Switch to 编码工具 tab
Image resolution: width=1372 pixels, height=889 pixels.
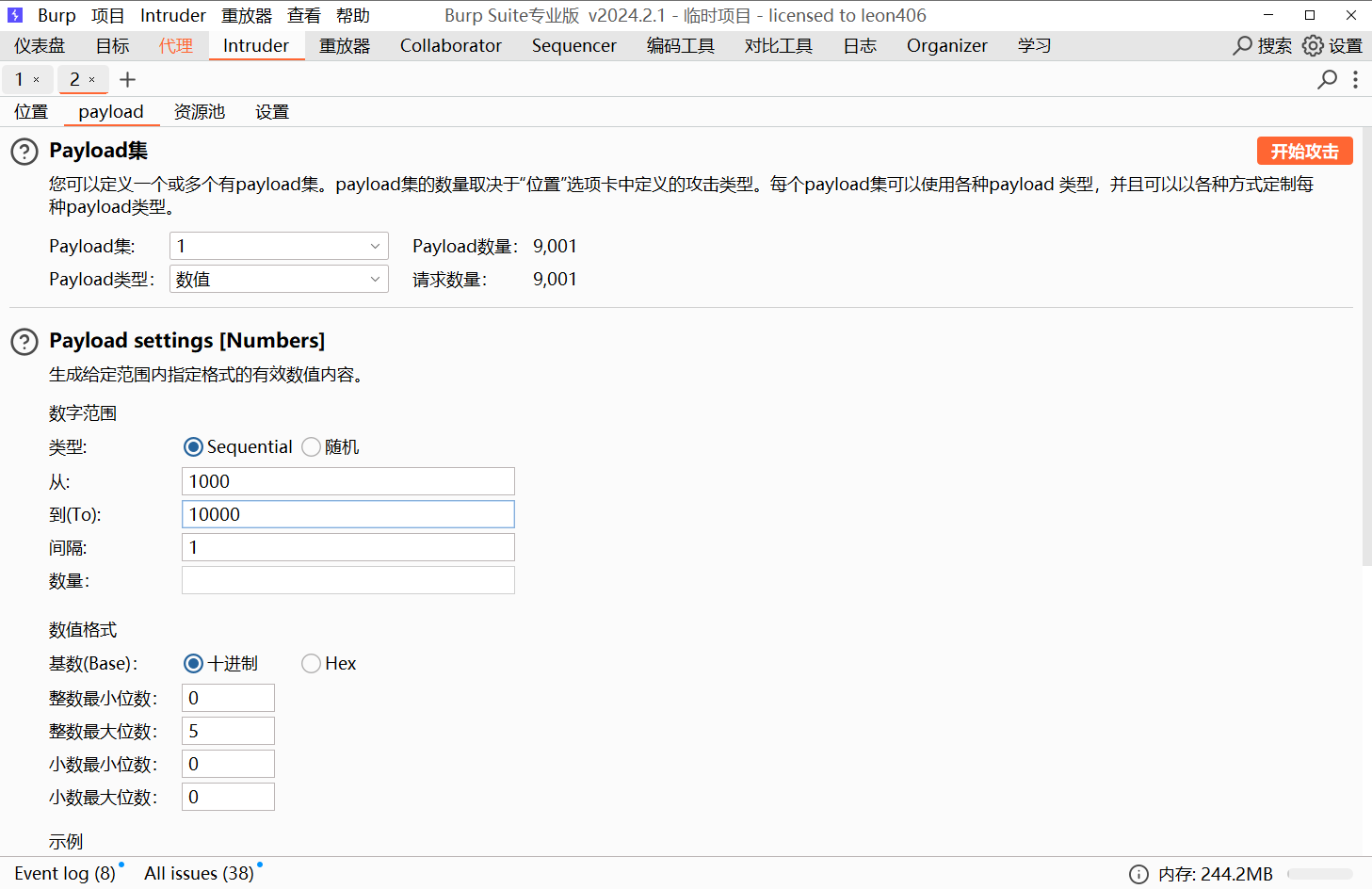(681, 45)
